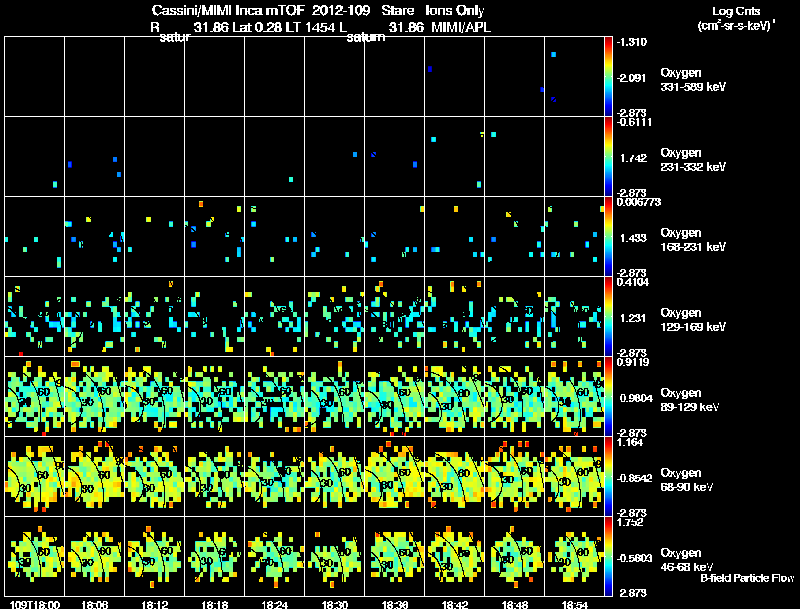The height and width of the screenshot is (609, 800).
Task: Click the B-field Particle Flow label
Action: point(747,578)
